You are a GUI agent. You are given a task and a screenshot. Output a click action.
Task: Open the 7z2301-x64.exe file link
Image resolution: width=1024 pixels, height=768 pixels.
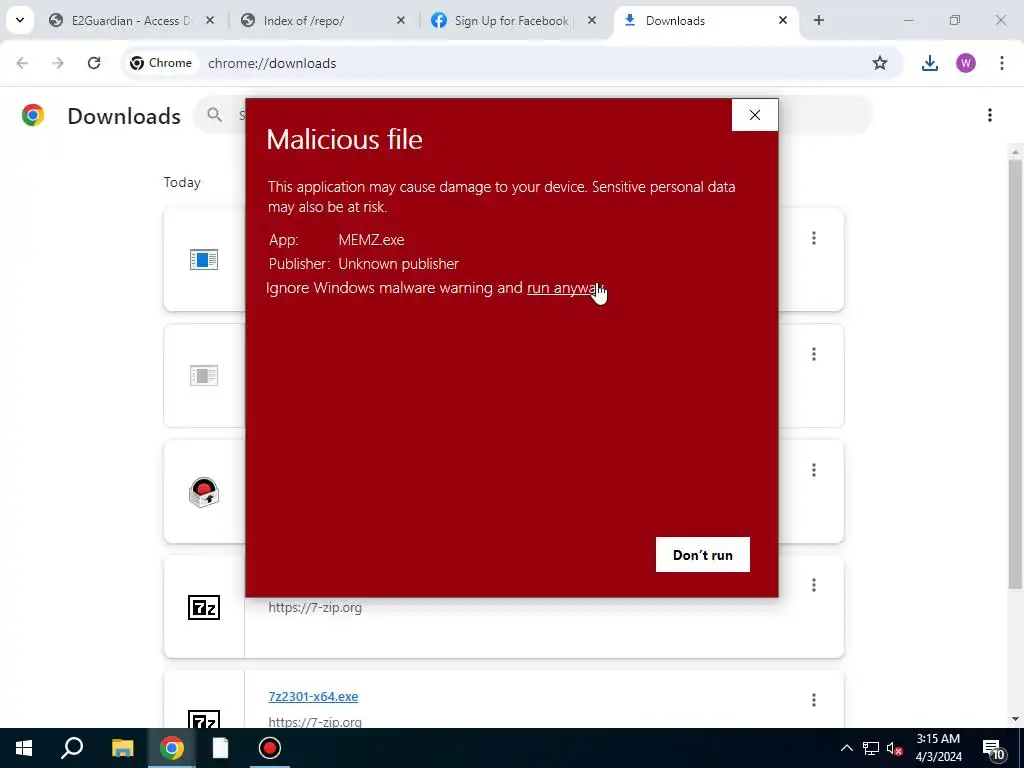tap(313, 697)
